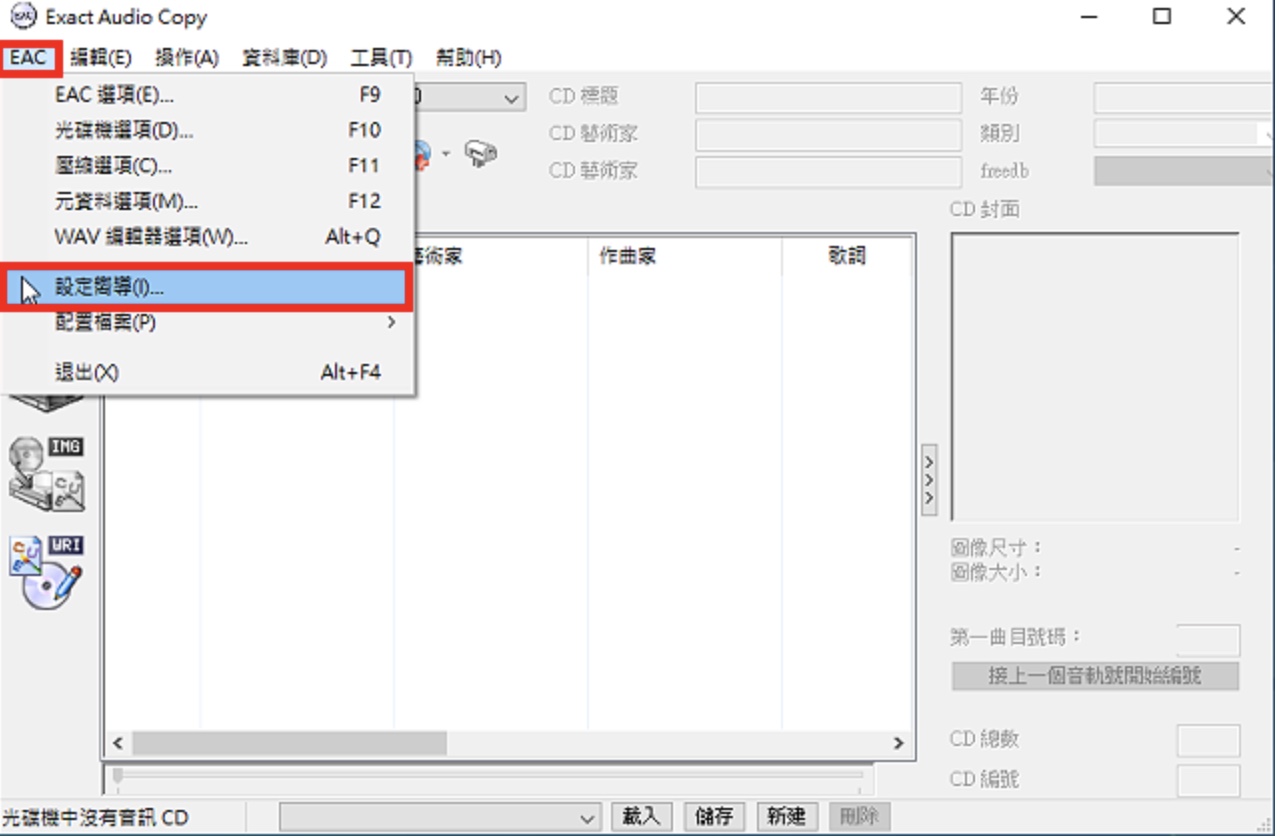The height and width of the screenshot is (838, 1280).
Task: Click the 年份 input field
Action: pos(1185,97)
